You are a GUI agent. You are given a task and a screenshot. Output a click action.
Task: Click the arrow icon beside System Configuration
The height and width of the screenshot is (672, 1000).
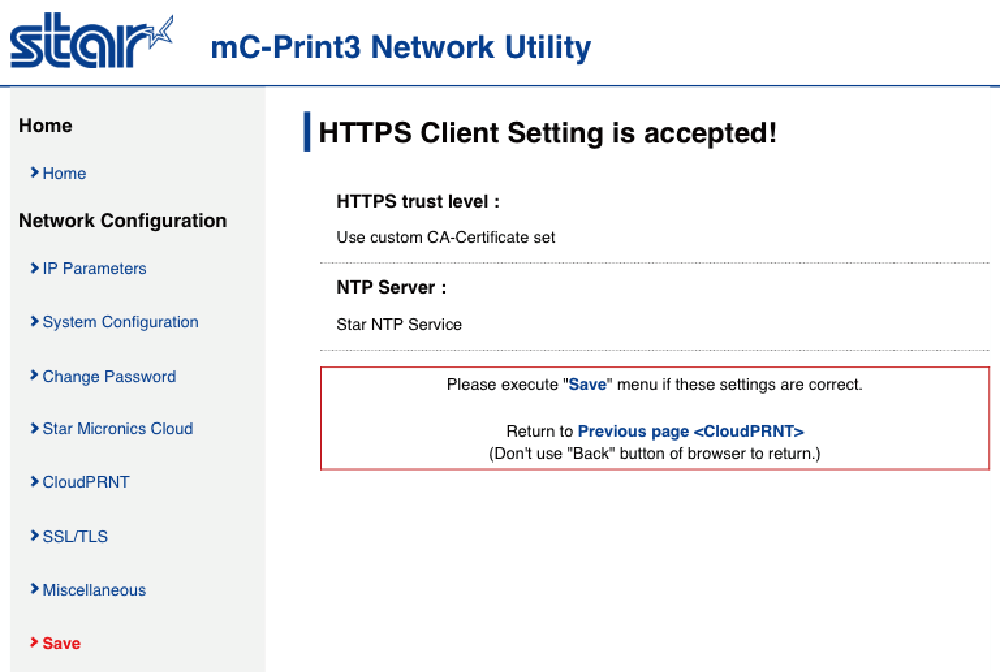[34, 321]
